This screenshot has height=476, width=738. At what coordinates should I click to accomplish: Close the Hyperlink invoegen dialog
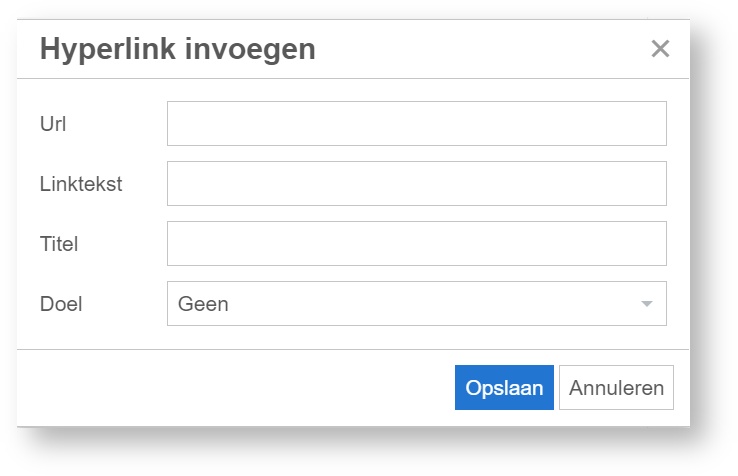point(659,49)
